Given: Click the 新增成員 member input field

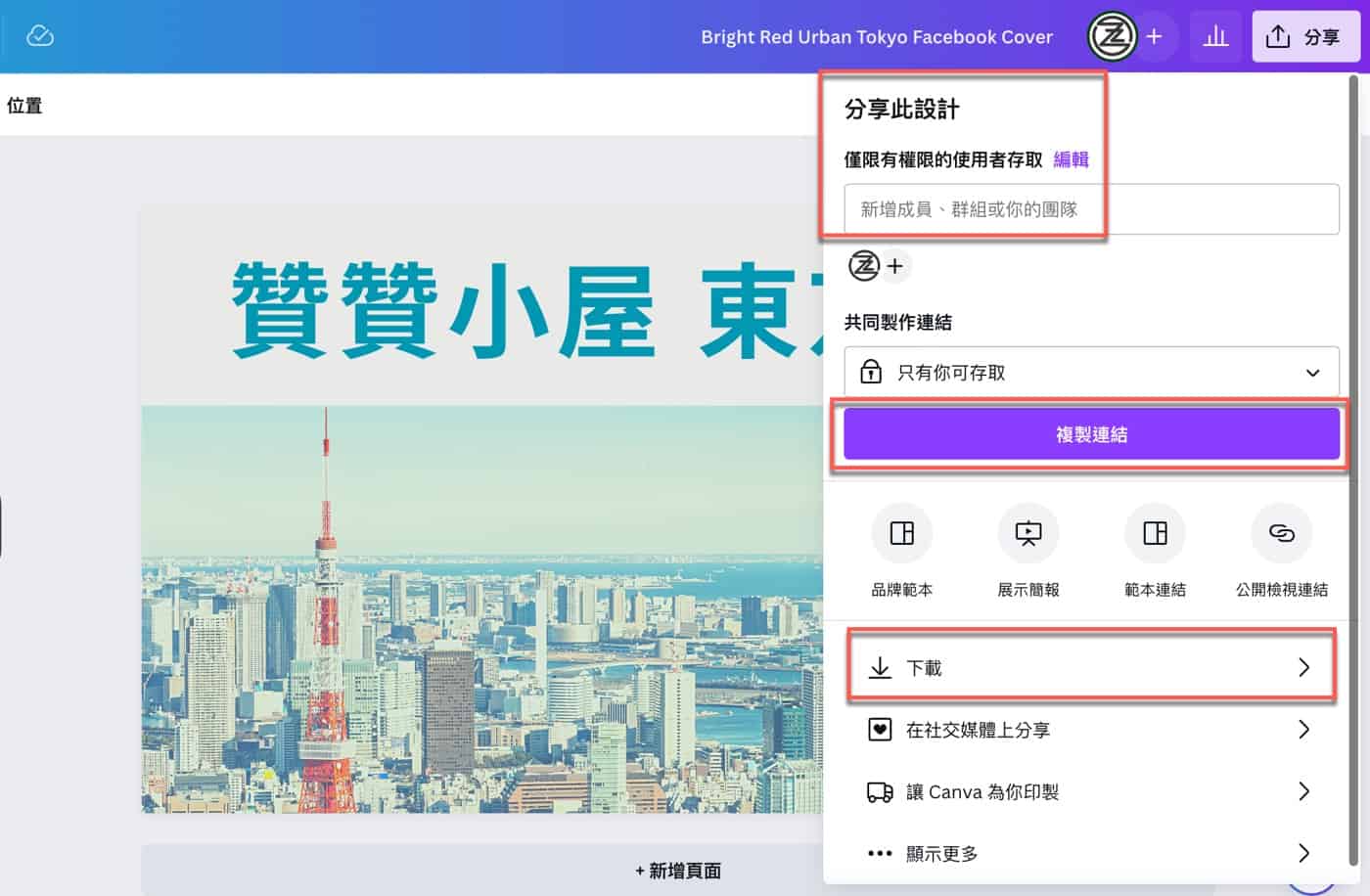Looking at the screenshot, I should (1090, 209).
